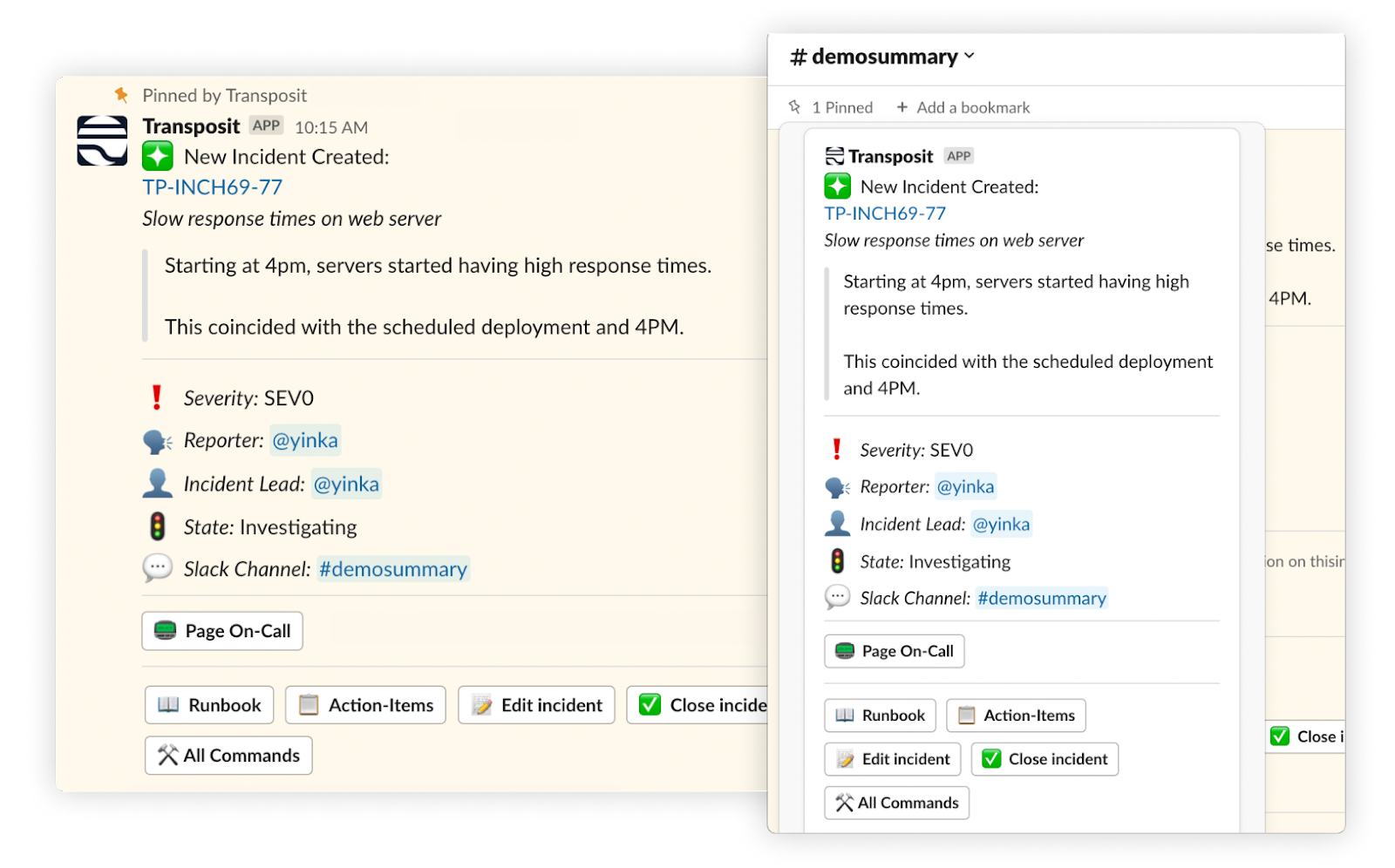The height and width of the screenshot is (868, 1395).
Task: Click the speaking head Reporter icon in popup
Action: 837,487
